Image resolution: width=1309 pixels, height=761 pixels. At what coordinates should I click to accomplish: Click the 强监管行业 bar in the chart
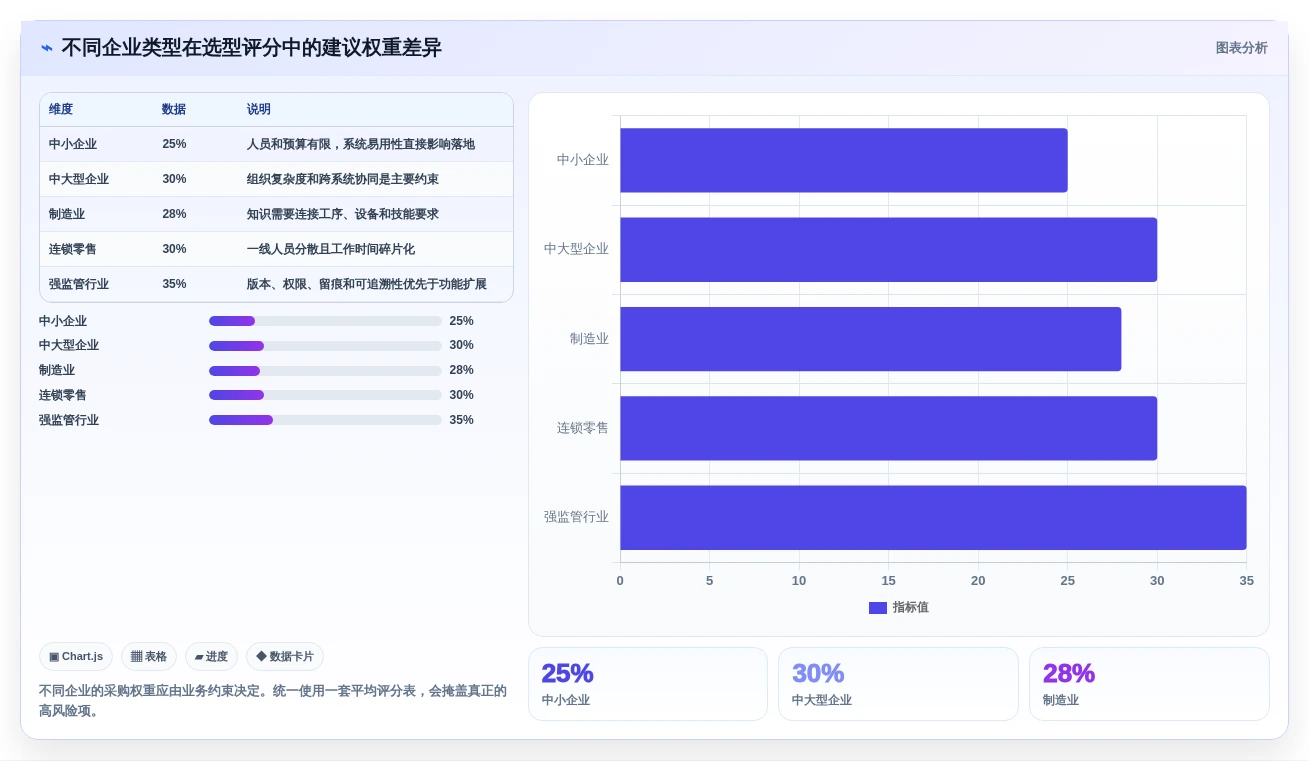pos(933,517)
